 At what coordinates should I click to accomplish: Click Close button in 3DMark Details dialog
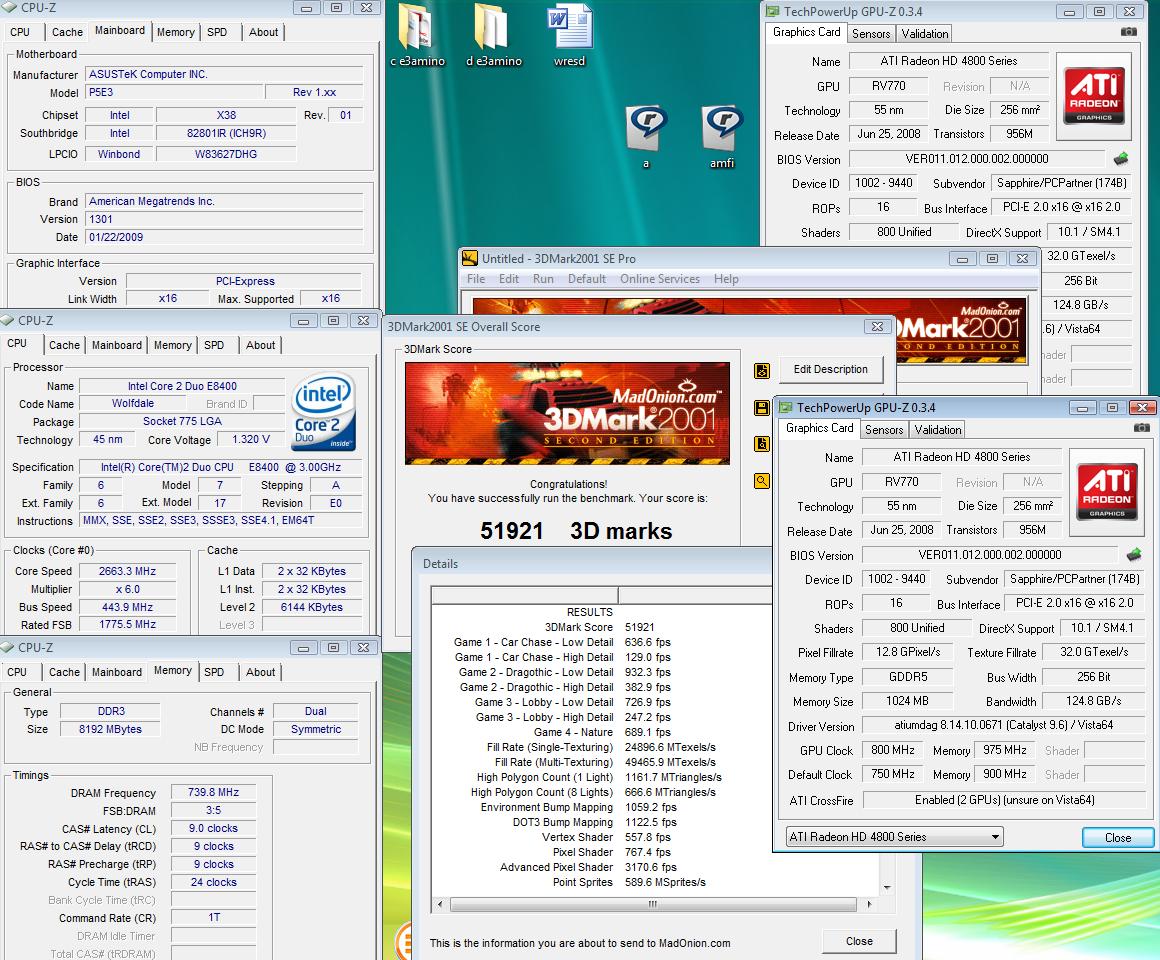click(859, 941)
